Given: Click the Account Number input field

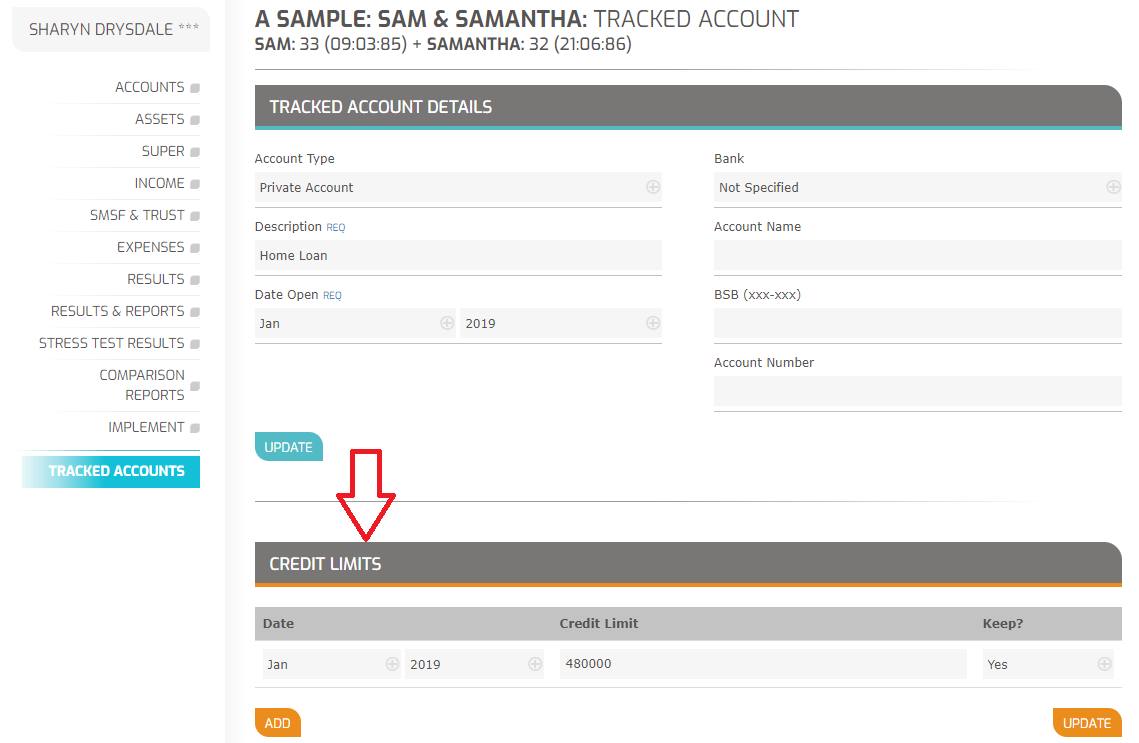Looking at the screenshot, I should (917, 391).
